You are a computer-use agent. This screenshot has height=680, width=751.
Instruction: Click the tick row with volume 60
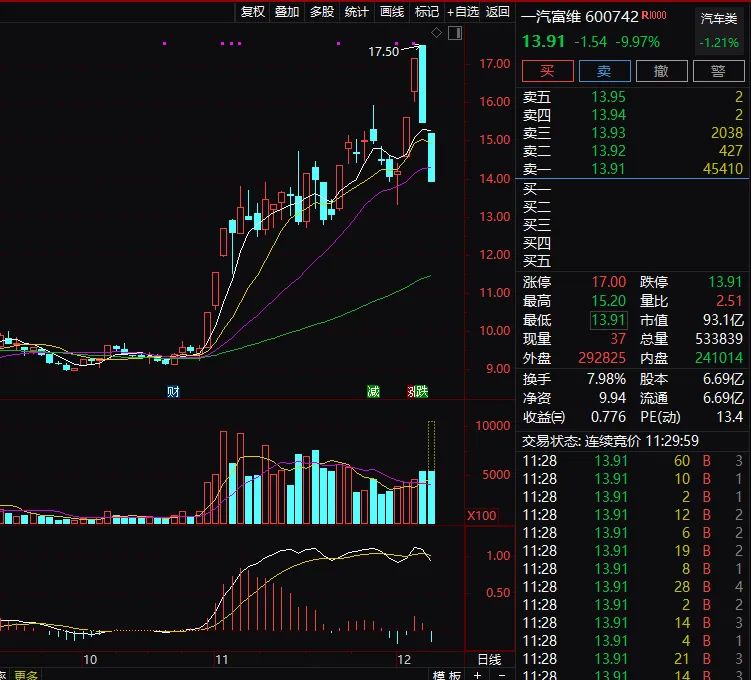pyautogui.click(x=632, y=461)
